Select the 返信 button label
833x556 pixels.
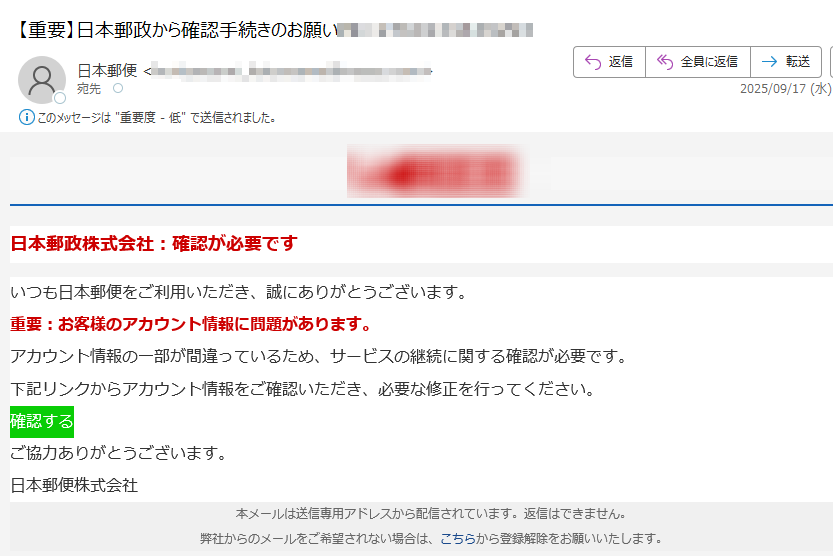(x=620, y=62)
